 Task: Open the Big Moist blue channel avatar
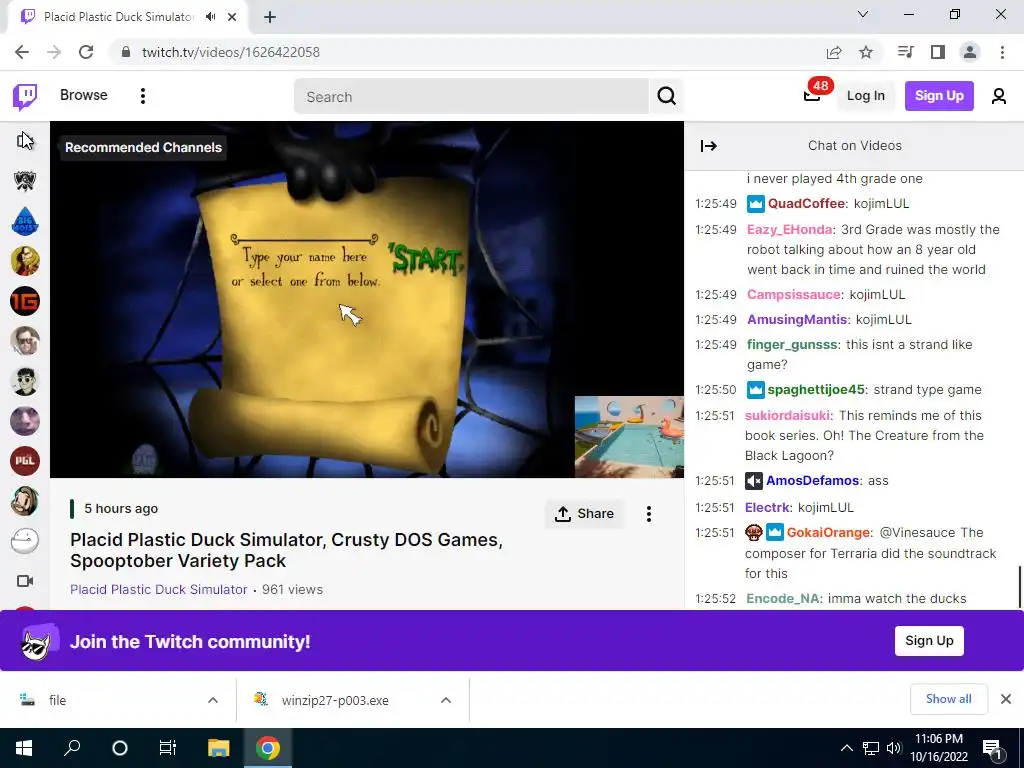click(25, 221)
